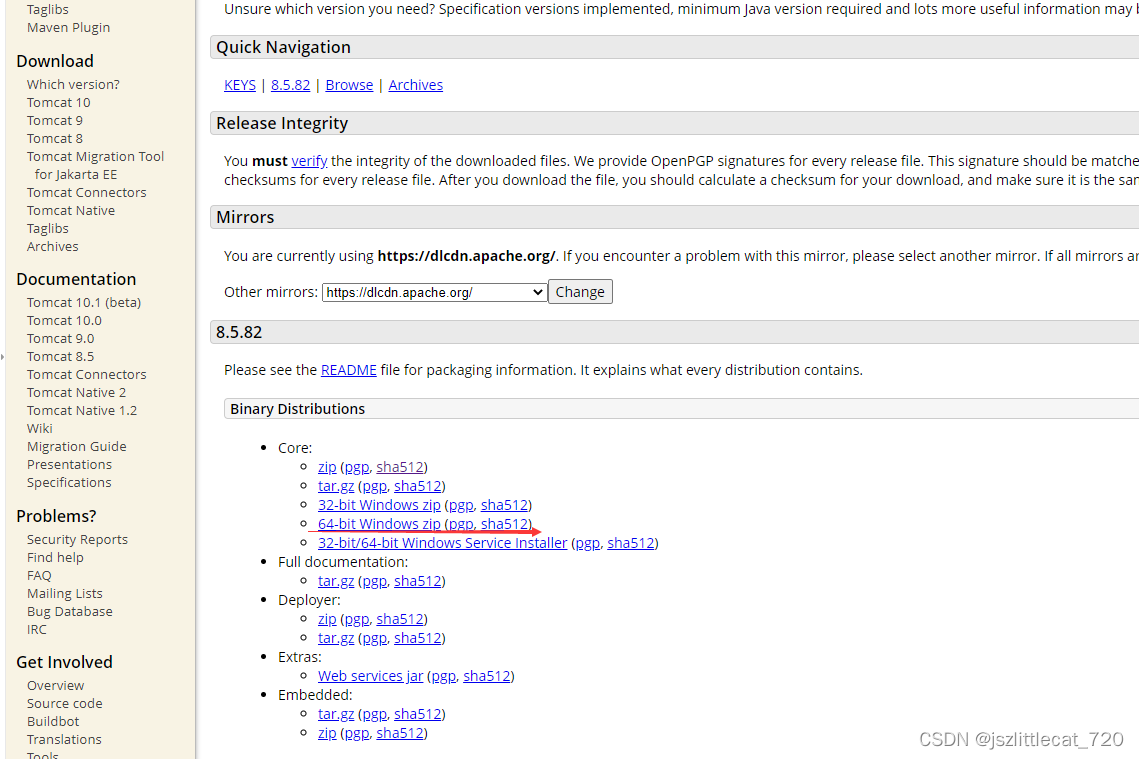
Task: Open Tomcat 10.1 (beta) documentation
Action: (x=84, y=302)
